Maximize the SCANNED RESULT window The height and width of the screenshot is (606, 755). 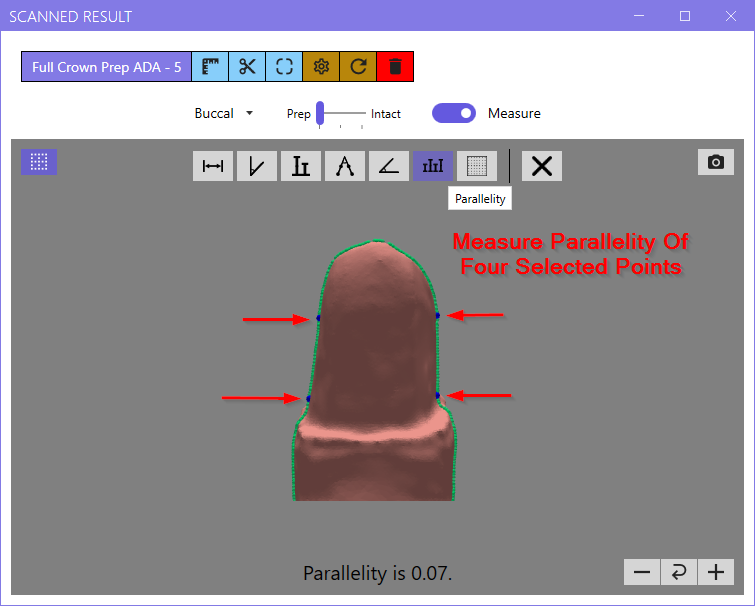click(685, 16)
